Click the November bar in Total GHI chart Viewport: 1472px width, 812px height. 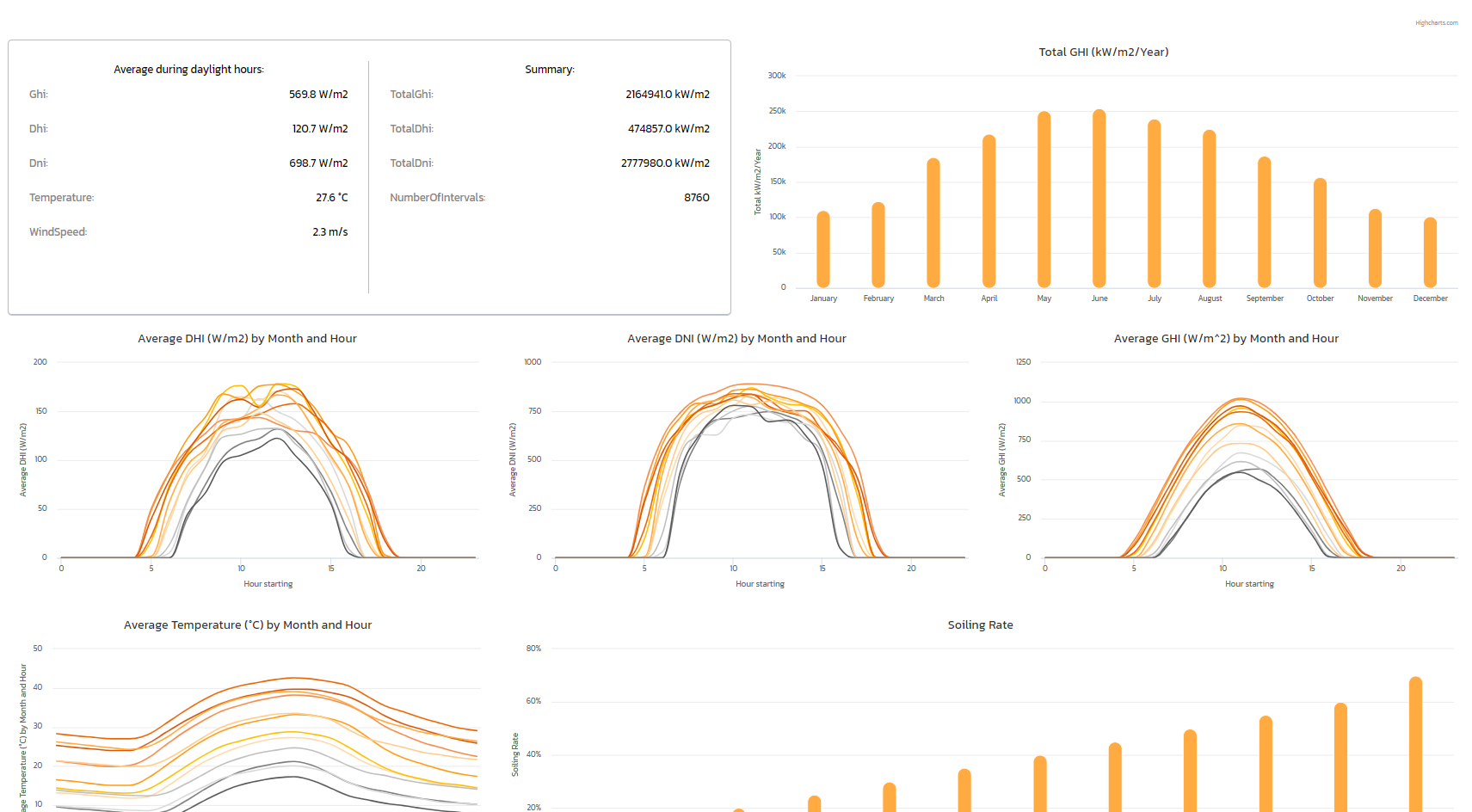pyautogui.click(x=1375, y=249)
